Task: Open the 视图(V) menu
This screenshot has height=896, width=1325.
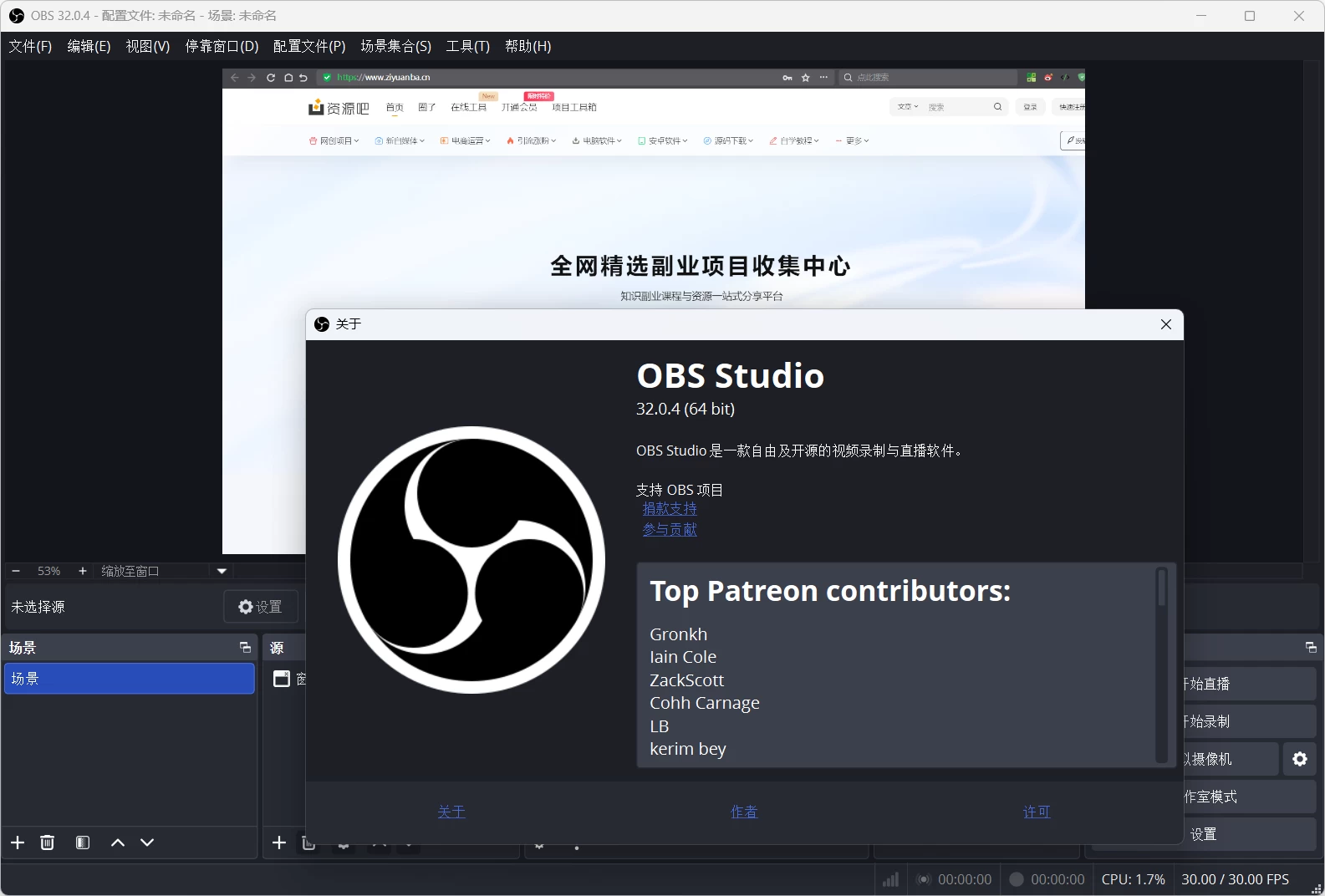Action: click(148, 46)
